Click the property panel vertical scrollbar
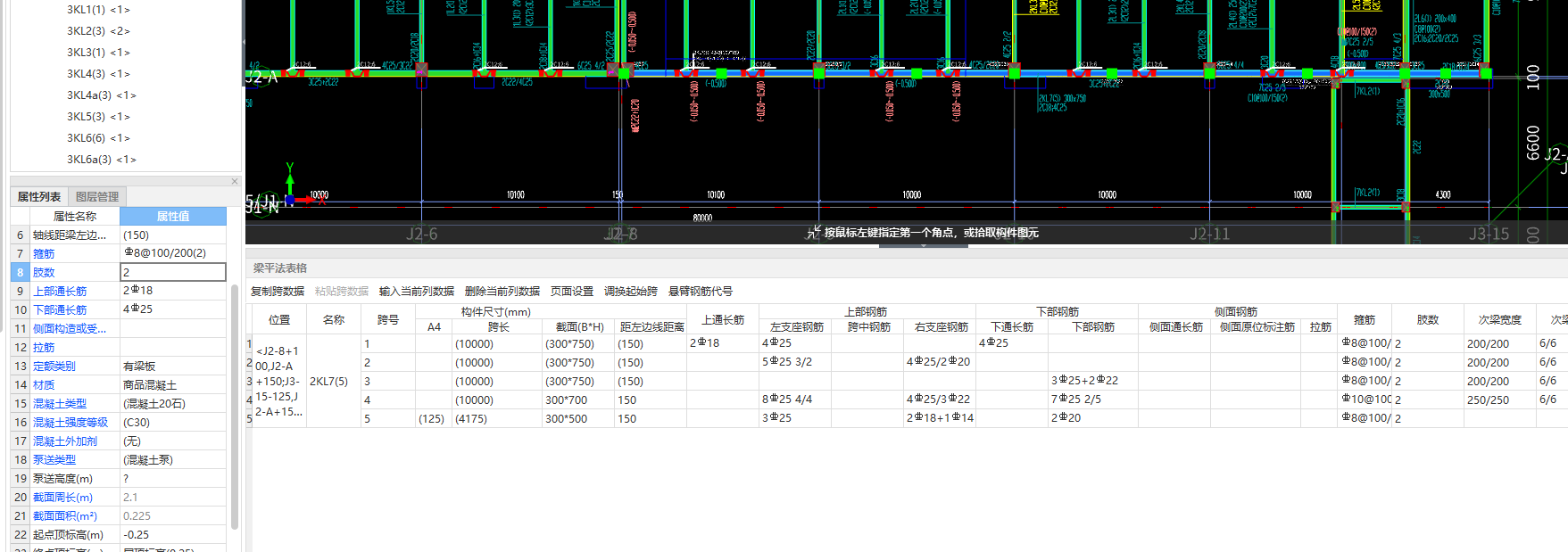 (x=235, y=406)
